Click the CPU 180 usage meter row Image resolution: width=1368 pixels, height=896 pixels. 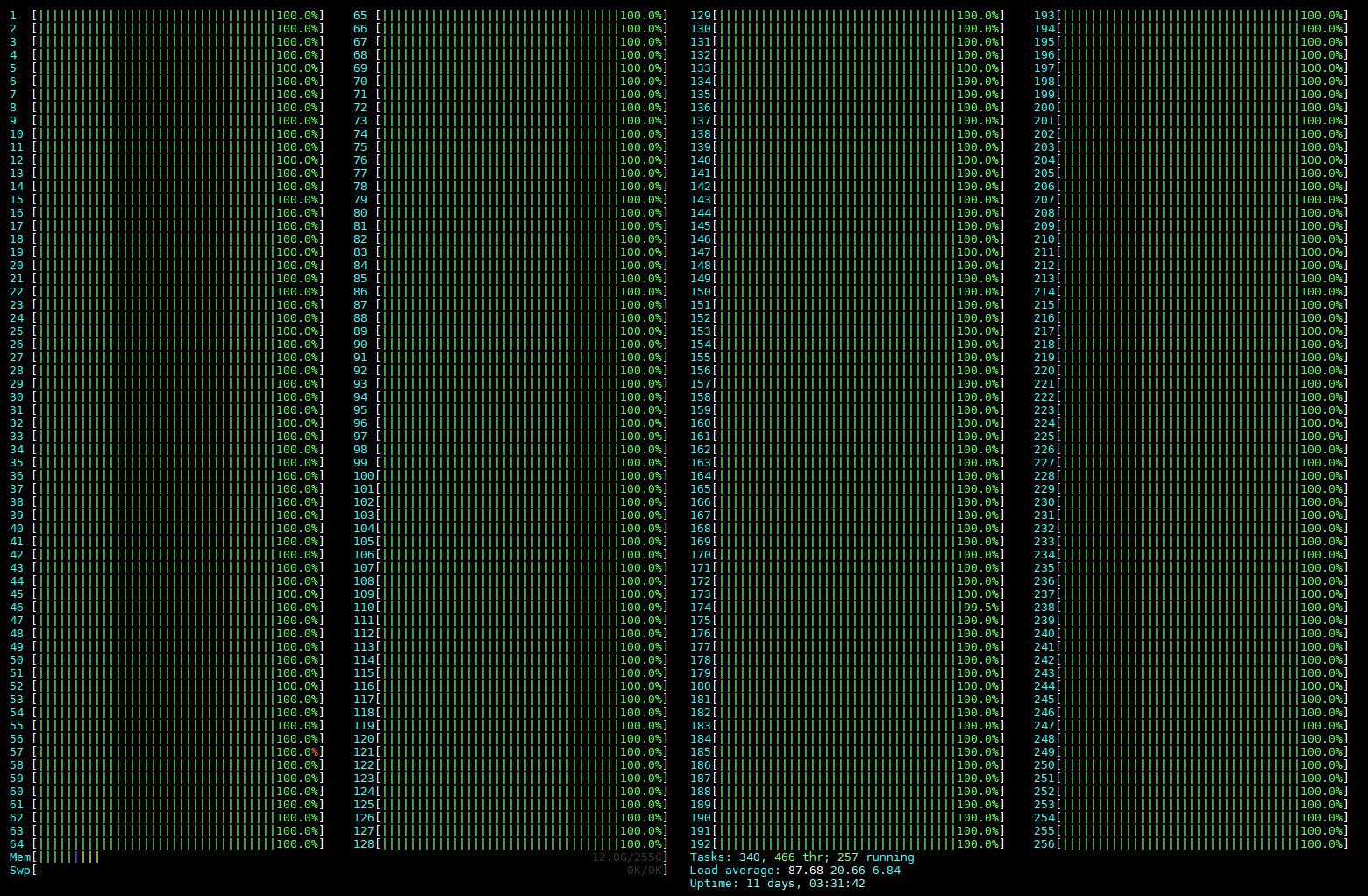point(847,686)
